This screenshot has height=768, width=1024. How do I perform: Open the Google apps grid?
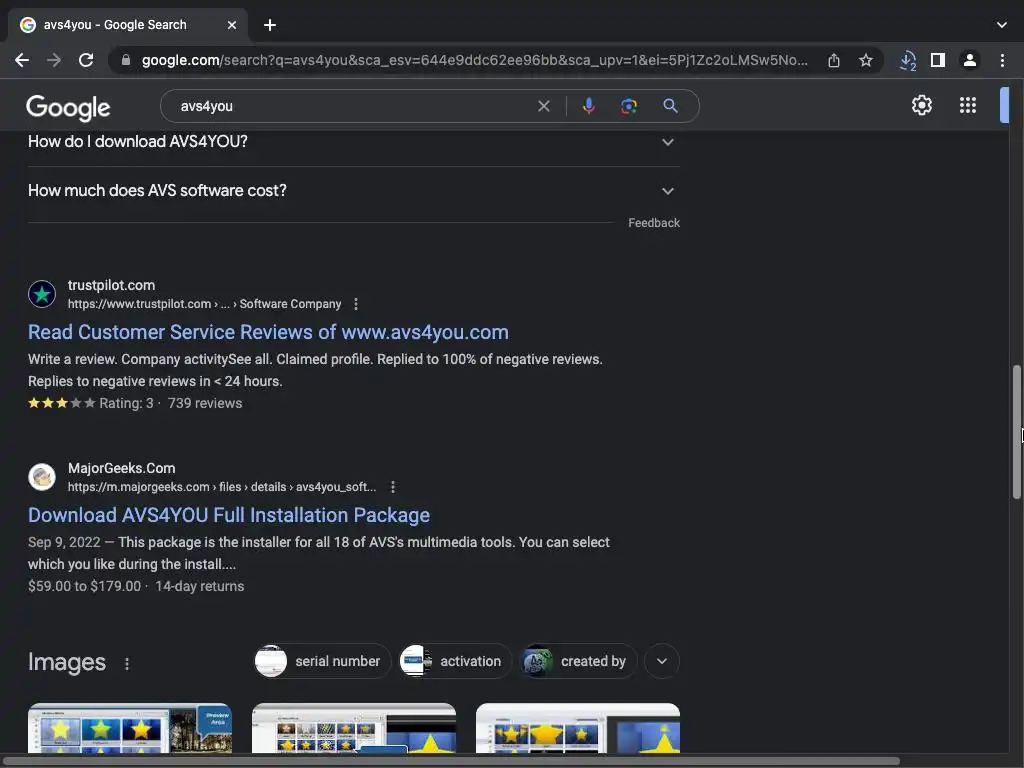click(968, 105)
